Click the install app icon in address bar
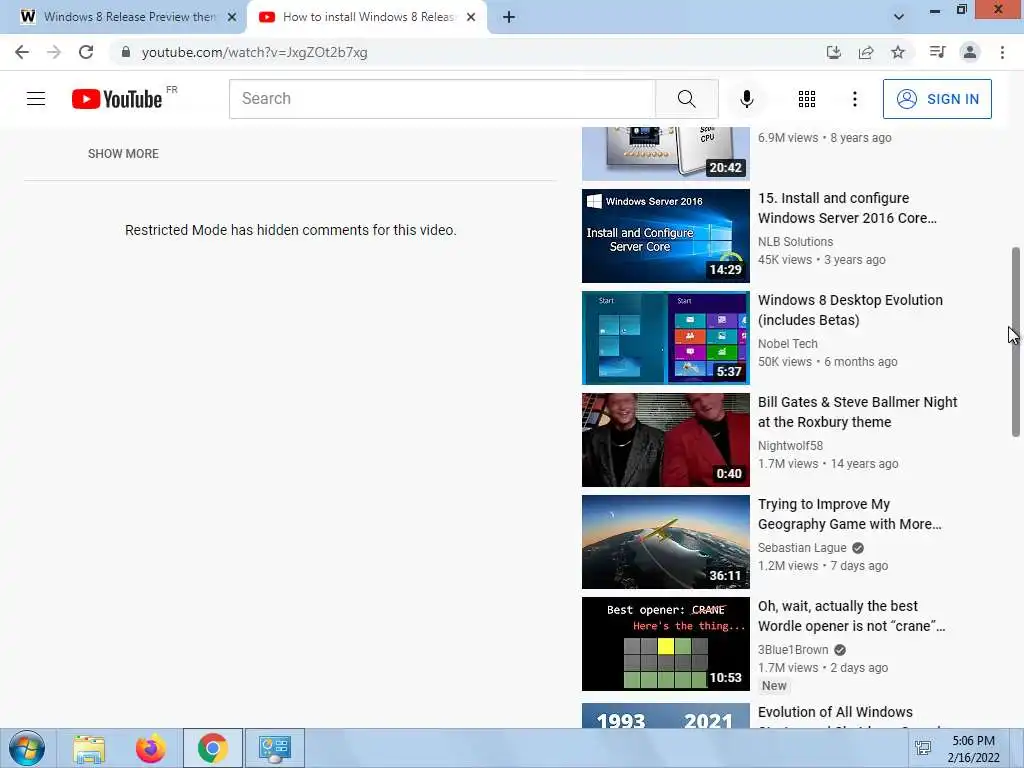1024x768 pixels. (x=833, y=52)
